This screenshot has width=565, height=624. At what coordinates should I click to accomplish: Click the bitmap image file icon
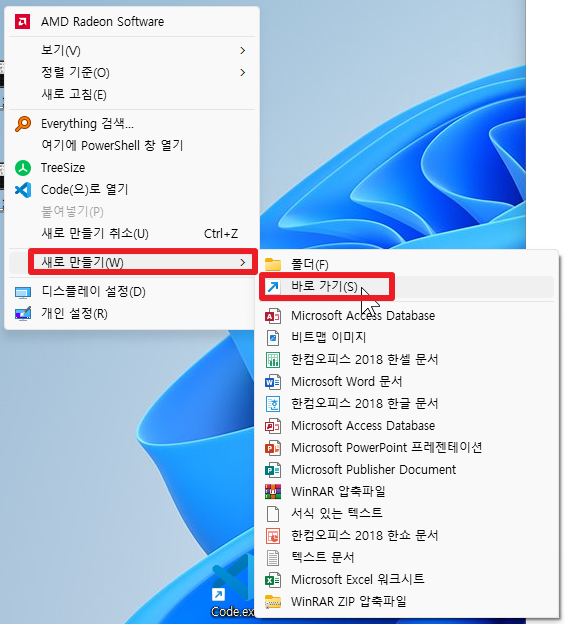click(273, 338)
